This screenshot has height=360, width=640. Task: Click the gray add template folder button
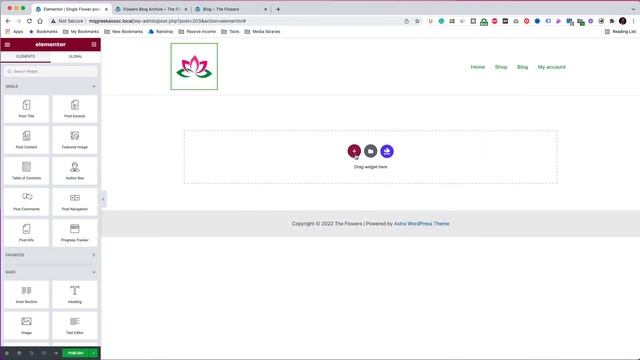(371, 151)
